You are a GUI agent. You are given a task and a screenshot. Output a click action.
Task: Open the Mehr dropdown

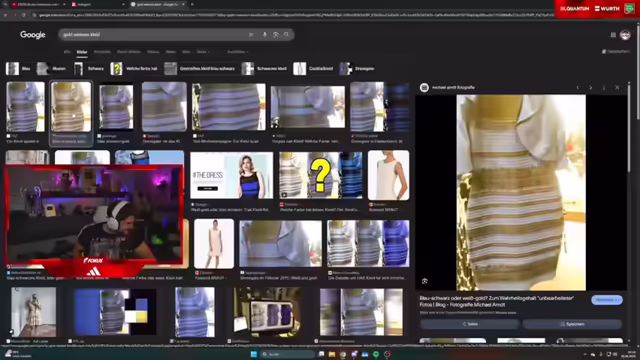203,52
